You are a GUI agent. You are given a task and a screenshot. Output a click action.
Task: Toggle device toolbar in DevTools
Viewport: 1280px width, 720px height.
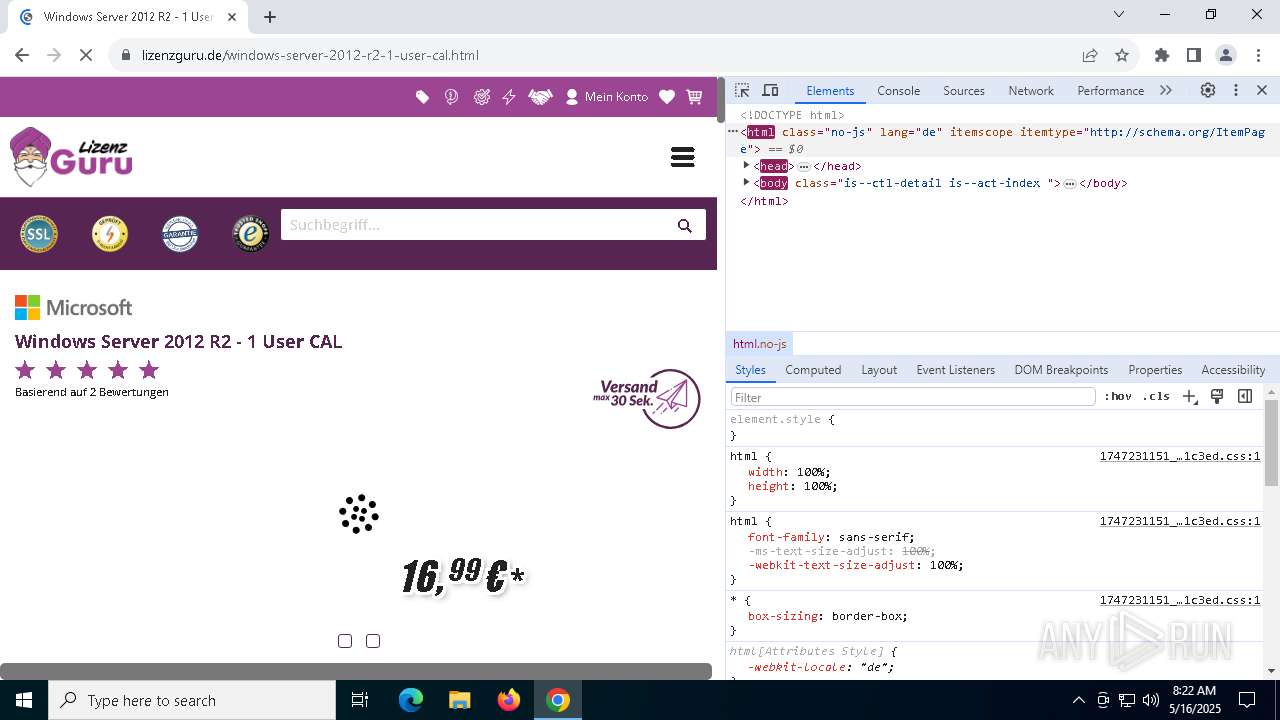[770, 90]
